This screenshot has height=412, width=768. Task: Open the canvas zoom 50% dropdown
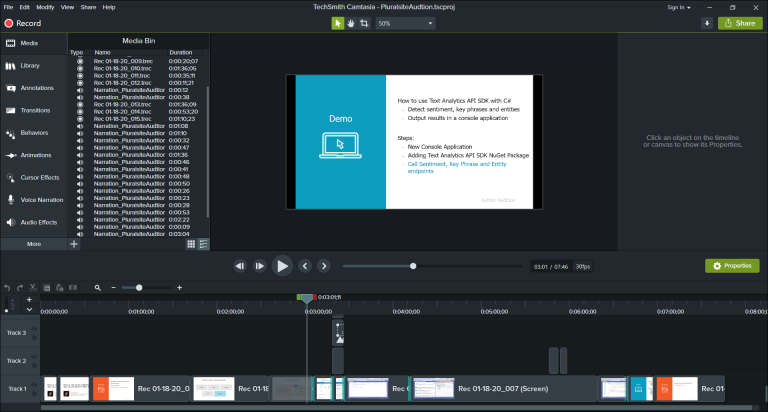[x=405, y=23]
